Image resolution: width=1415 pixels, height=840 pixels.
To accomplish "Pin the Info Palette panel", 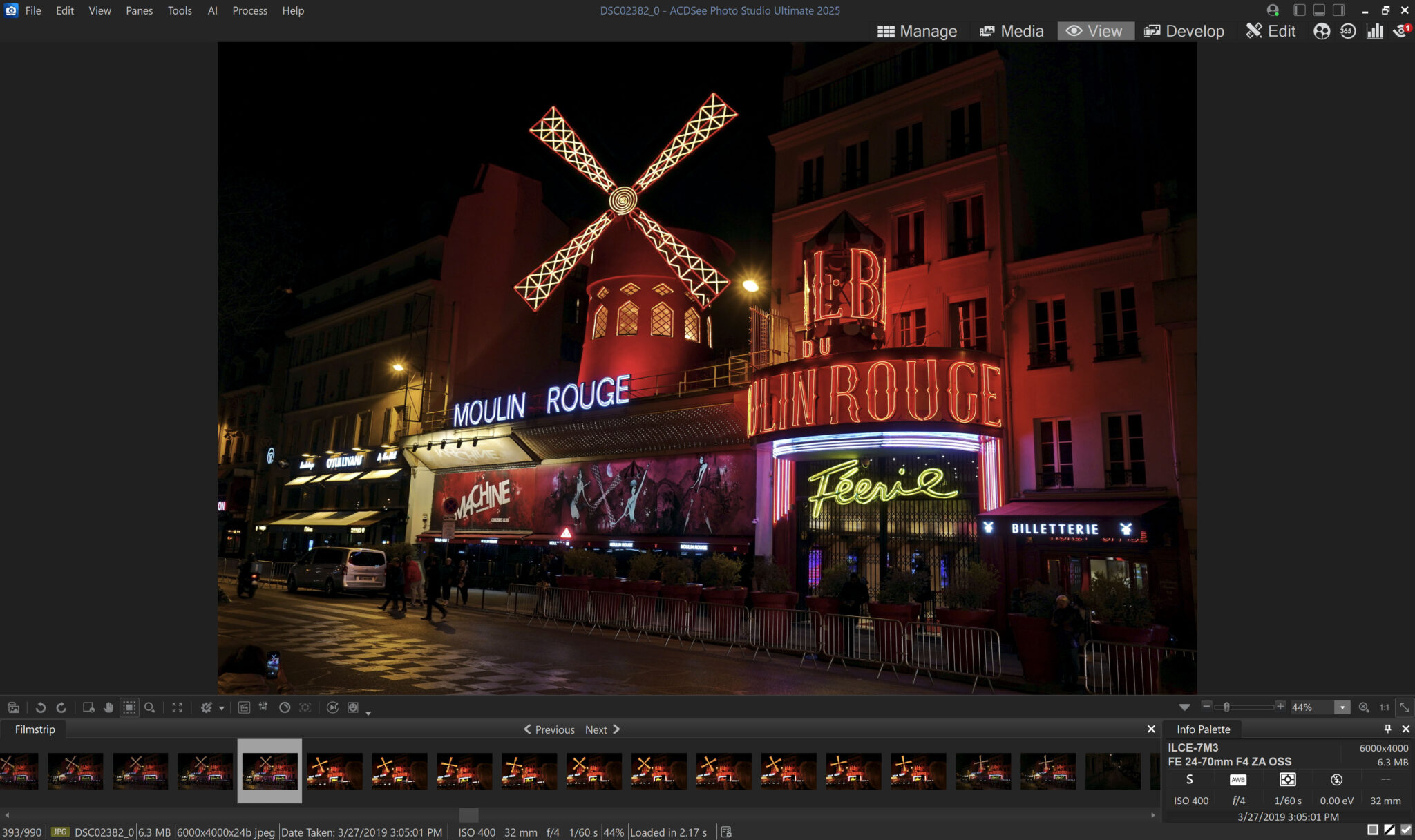I will 1387,729.
